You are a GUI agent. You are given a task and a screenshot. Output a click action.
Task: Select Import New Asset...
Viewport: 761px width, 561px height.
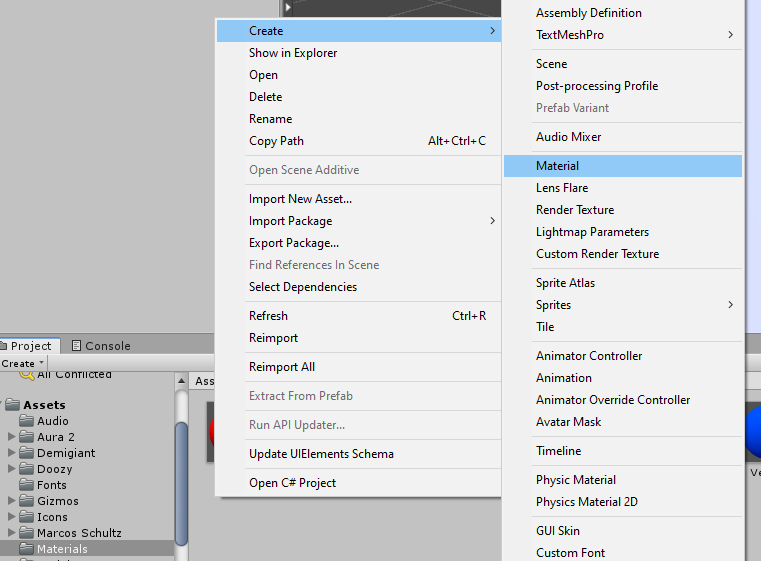click(359, 199)
